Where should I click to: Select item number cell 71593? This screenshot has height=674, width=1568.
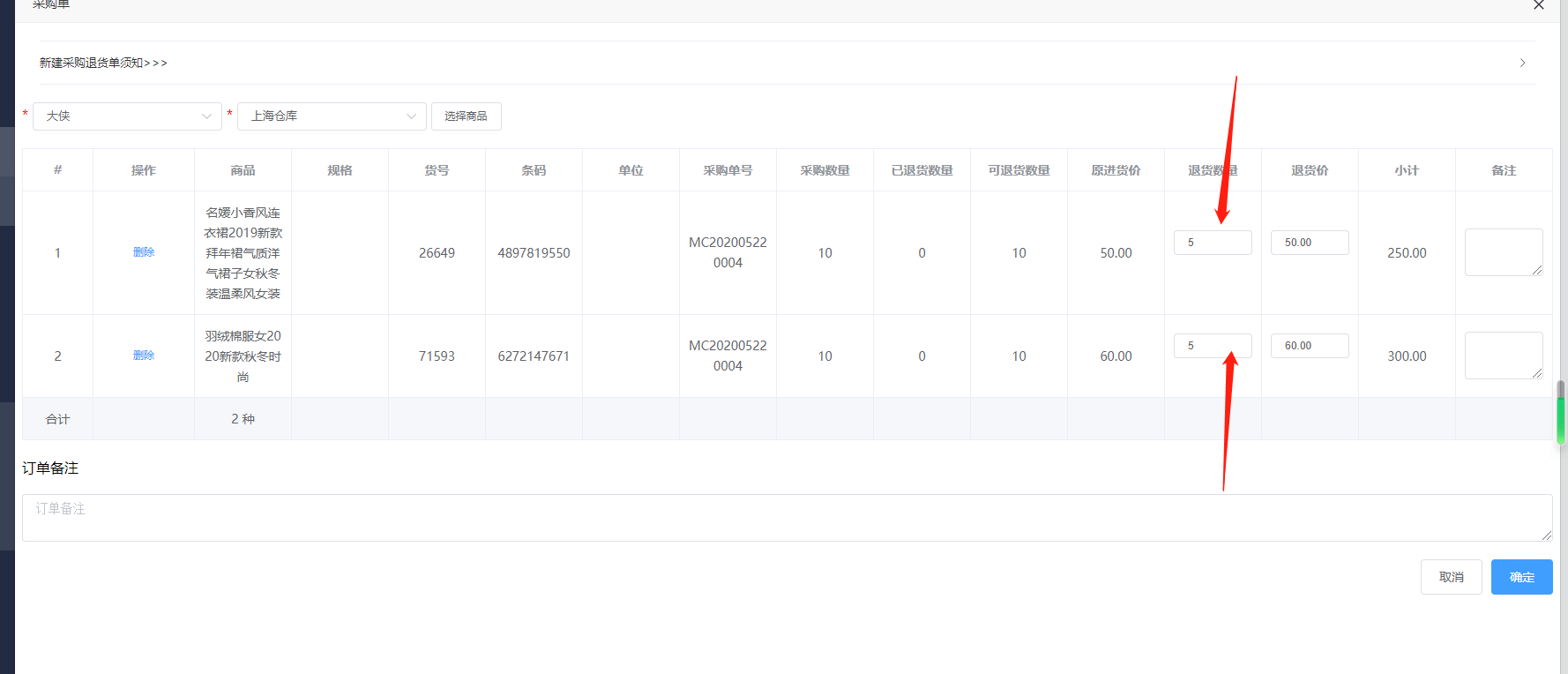pos(437,356)
